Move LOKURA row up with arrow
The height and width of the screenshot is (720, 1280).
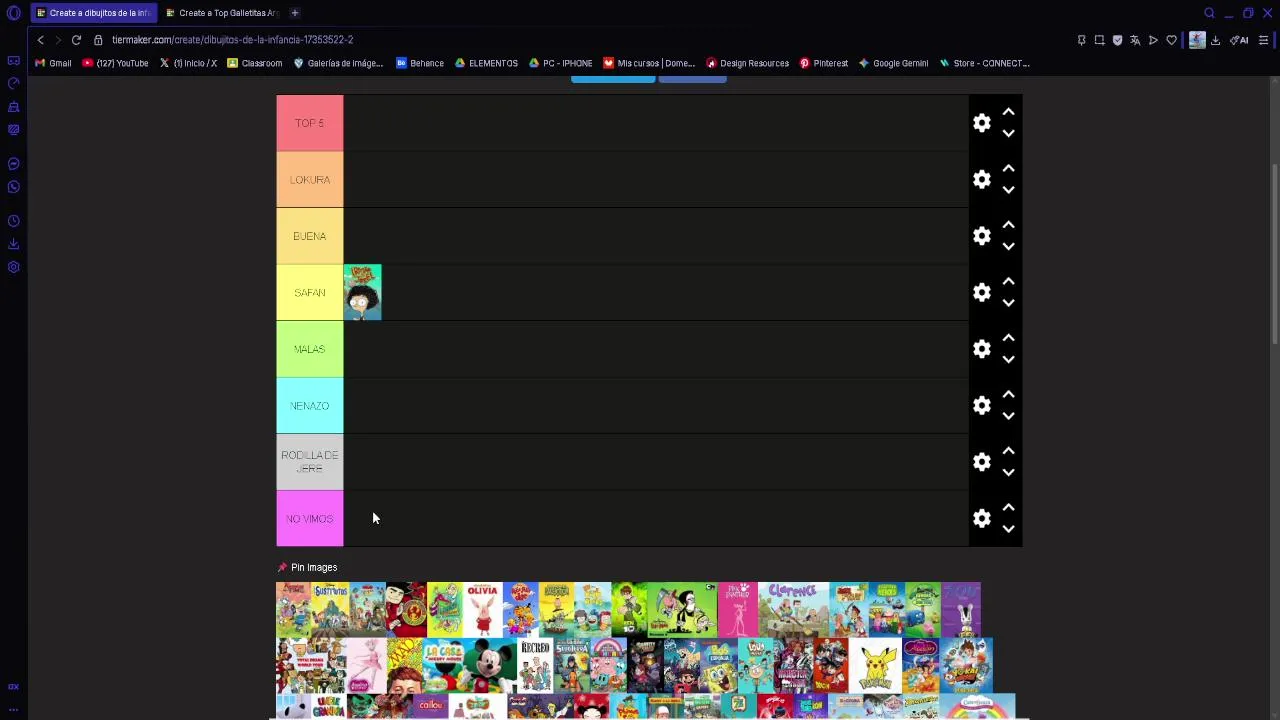tap(1008, 169)
